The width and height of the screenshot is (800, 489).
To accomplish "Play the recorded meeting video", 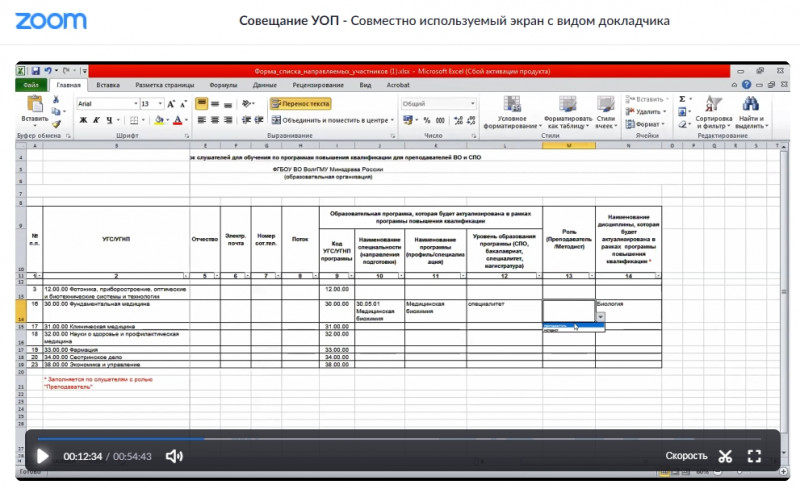I will coord(42,456).
